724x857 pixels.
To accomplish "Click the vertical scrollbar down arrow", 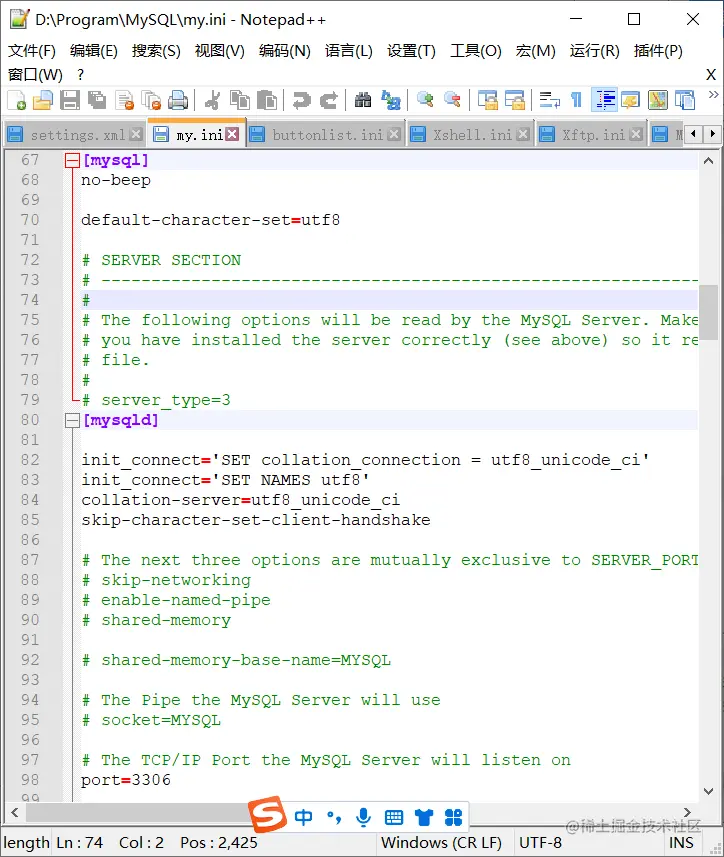I will (709, 791).
